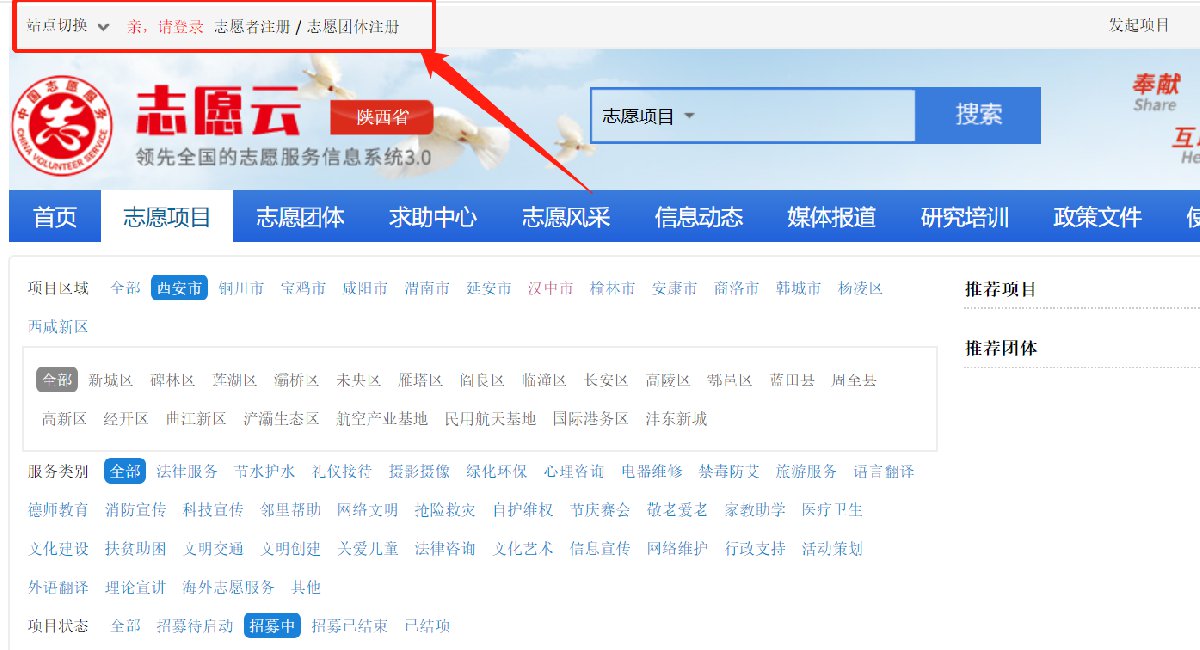Open the 求助中心 navigation tab
This screenshot has width=1200, height=650.
[433, 216]
